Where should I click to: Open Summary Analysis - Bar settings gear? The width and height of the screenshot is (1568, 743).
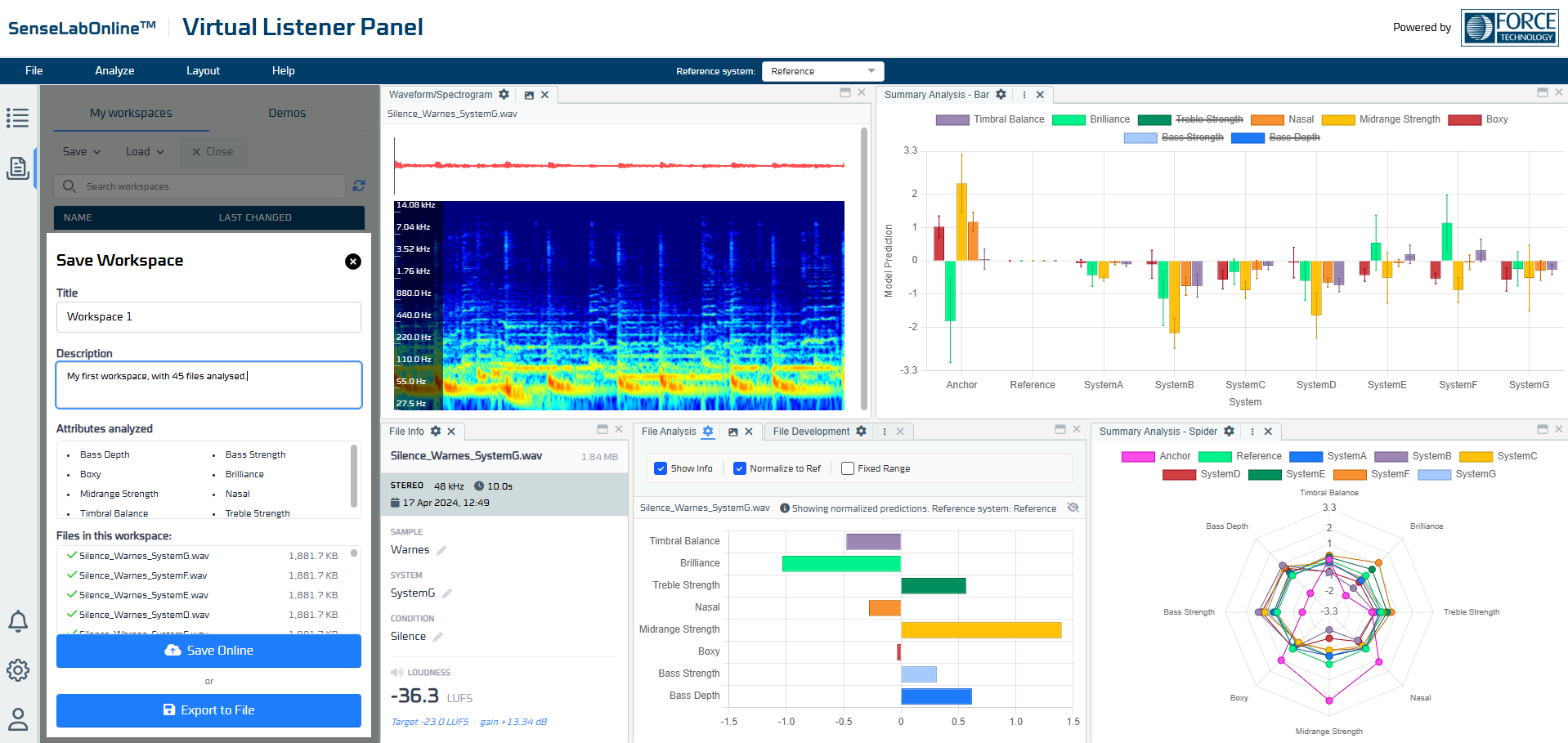(1001, 95)
